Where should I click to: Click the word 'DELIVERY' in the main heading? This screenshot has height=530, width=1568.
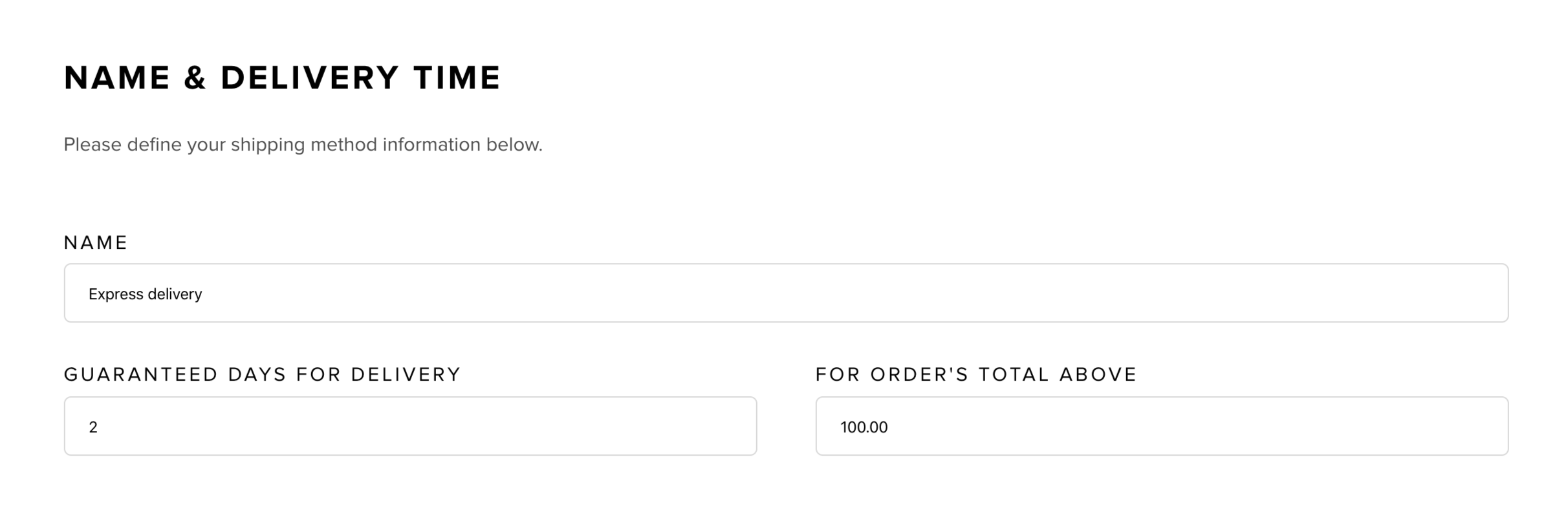[x=309, y=78]
